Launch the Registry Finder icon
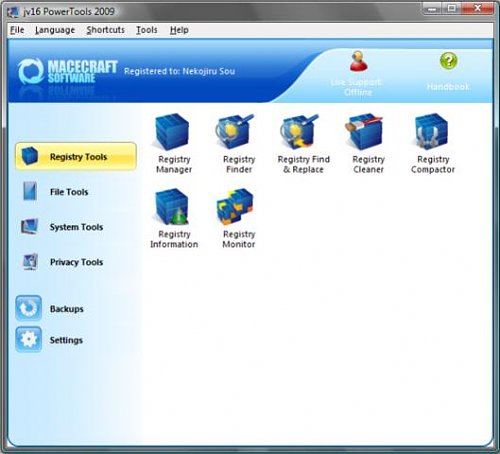 coord(235,132)
